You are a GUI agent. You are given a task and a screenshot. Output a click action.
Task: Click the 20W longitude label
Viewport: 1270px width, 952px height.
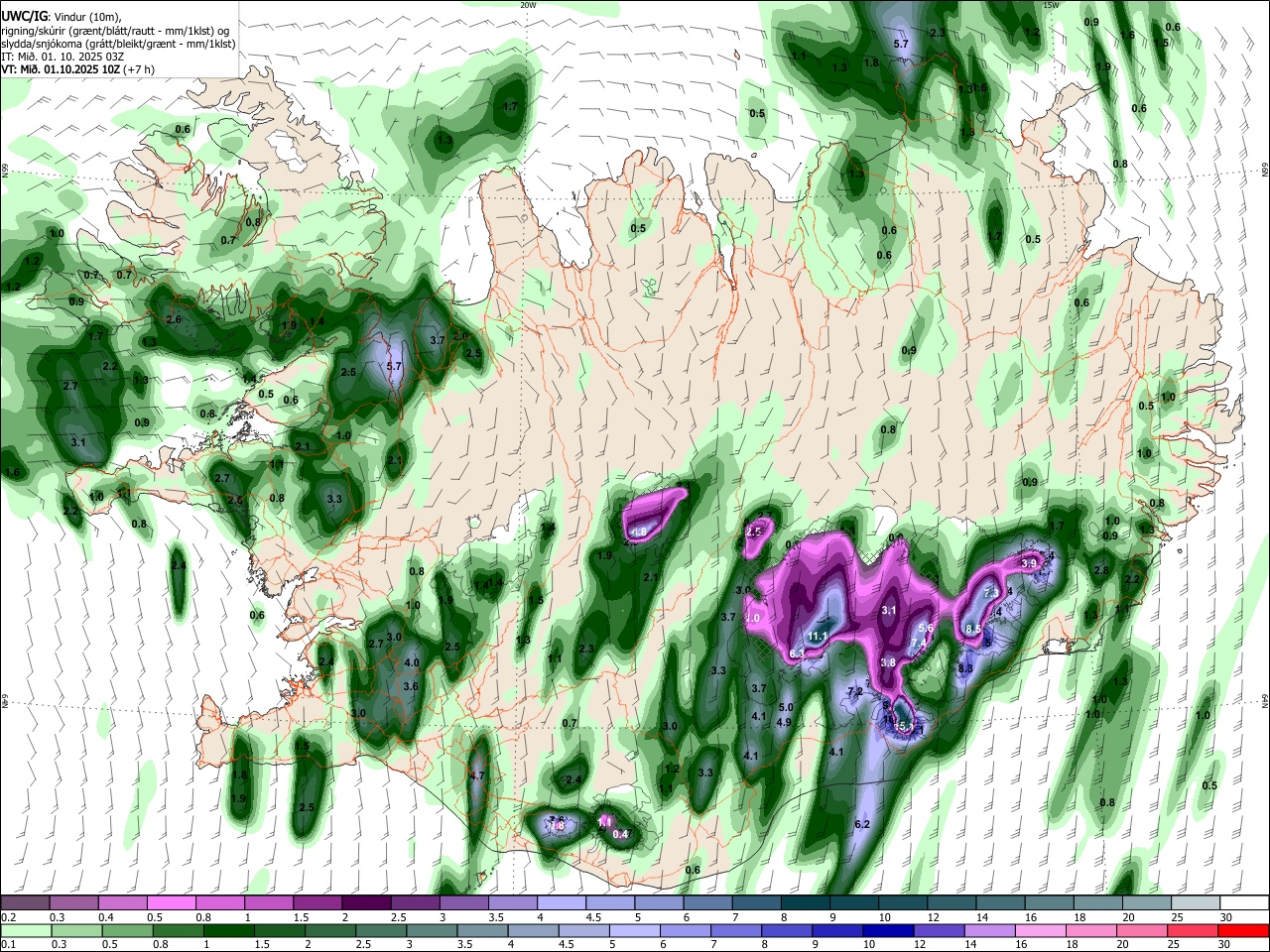coord(529,5)
